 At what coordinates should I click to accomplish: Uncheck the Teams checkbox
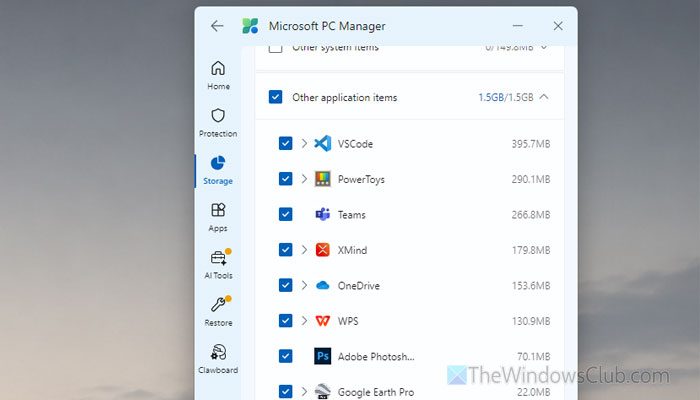click(x=286, y=215)
